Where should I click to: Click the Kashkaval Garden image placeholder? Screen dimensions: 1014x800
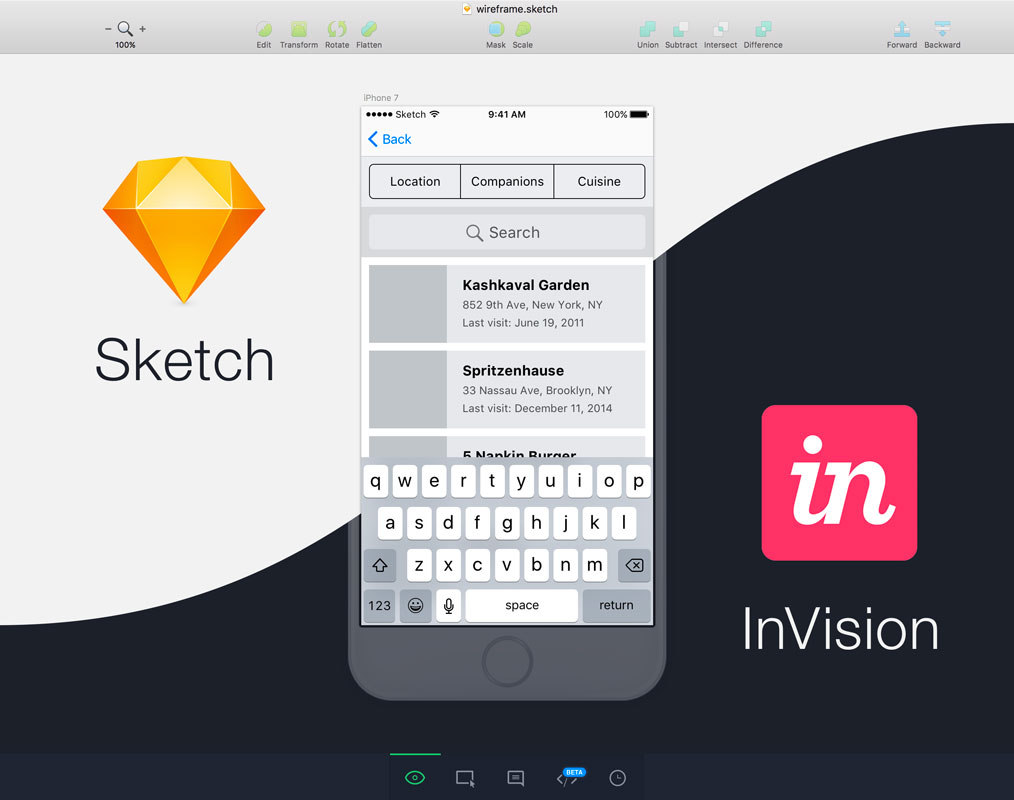408,303
